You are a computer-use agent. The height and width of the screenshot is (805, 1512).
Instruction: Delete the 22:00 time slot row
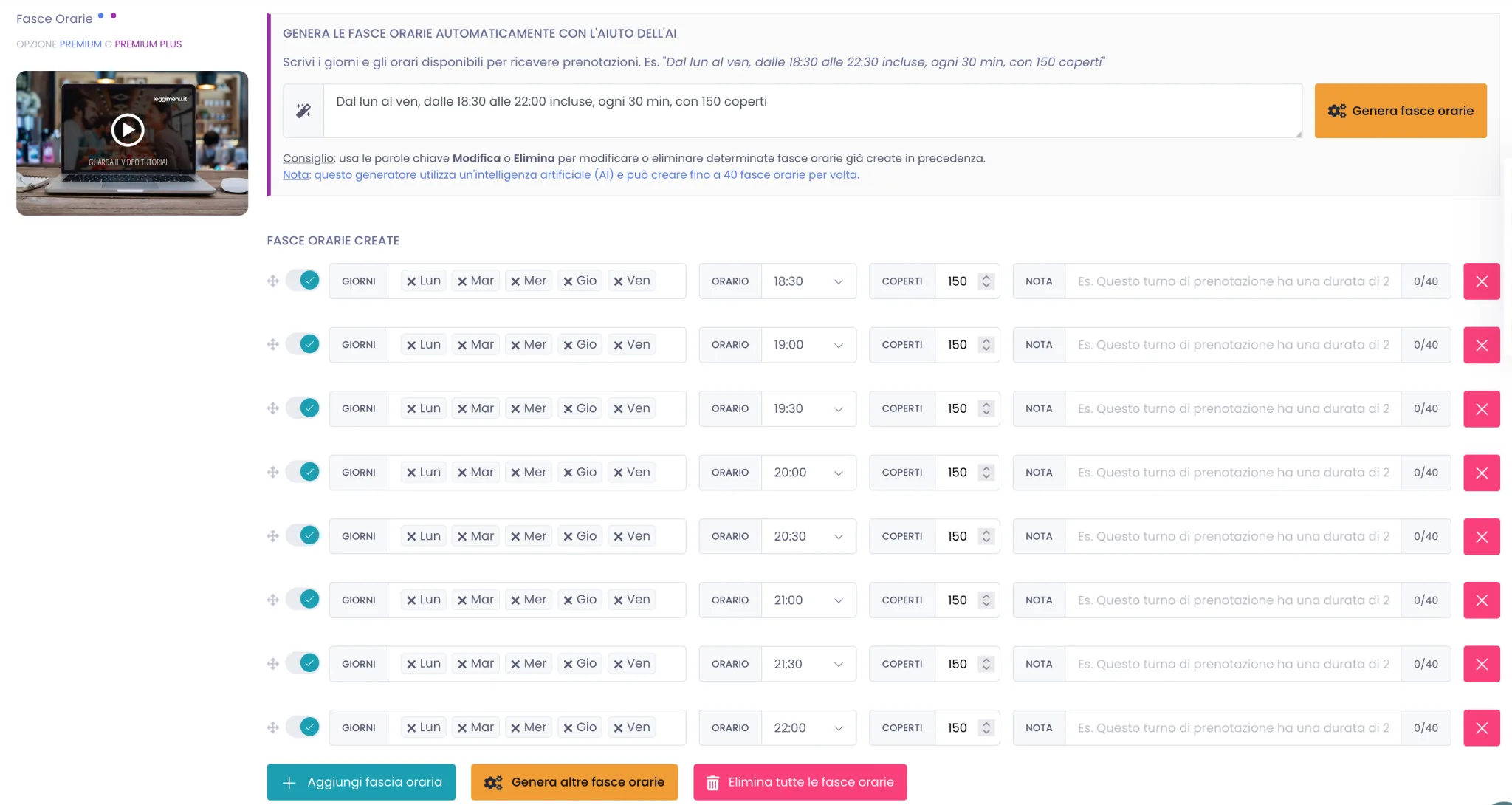pyautogui.click(x=1481, y=728)
